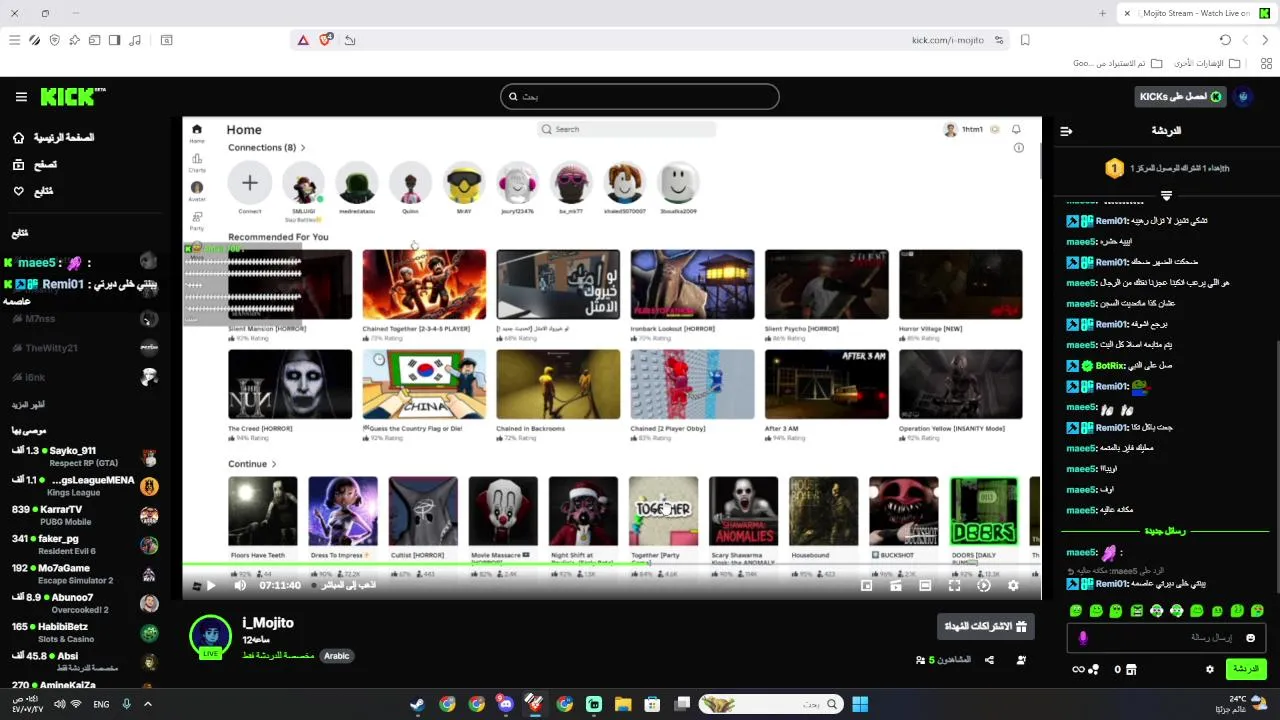This screenshot has width=1280, height=720.
Task: Bookmark this page via address bar icon
Action: pos(1025,40)
